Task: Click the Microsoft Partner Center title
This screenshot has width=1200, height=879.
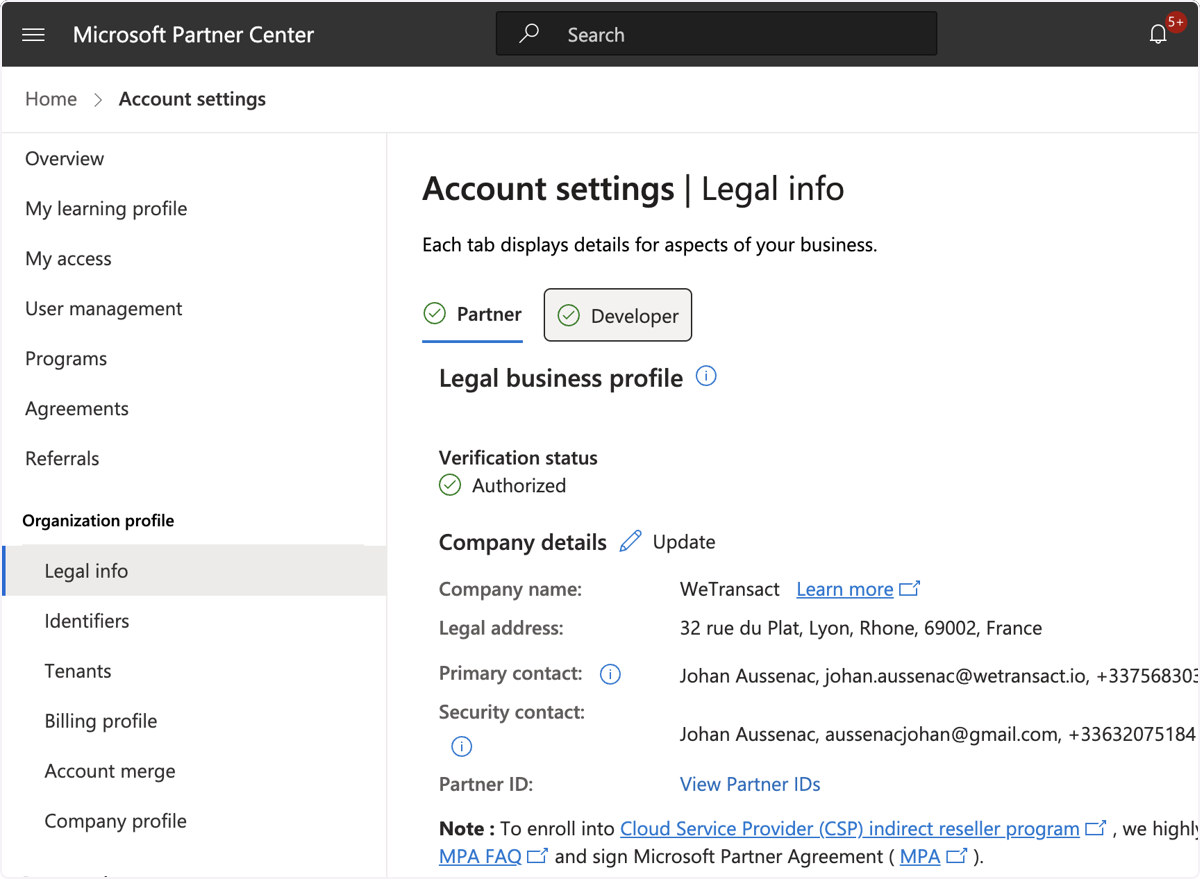Action: coord(193,35)
